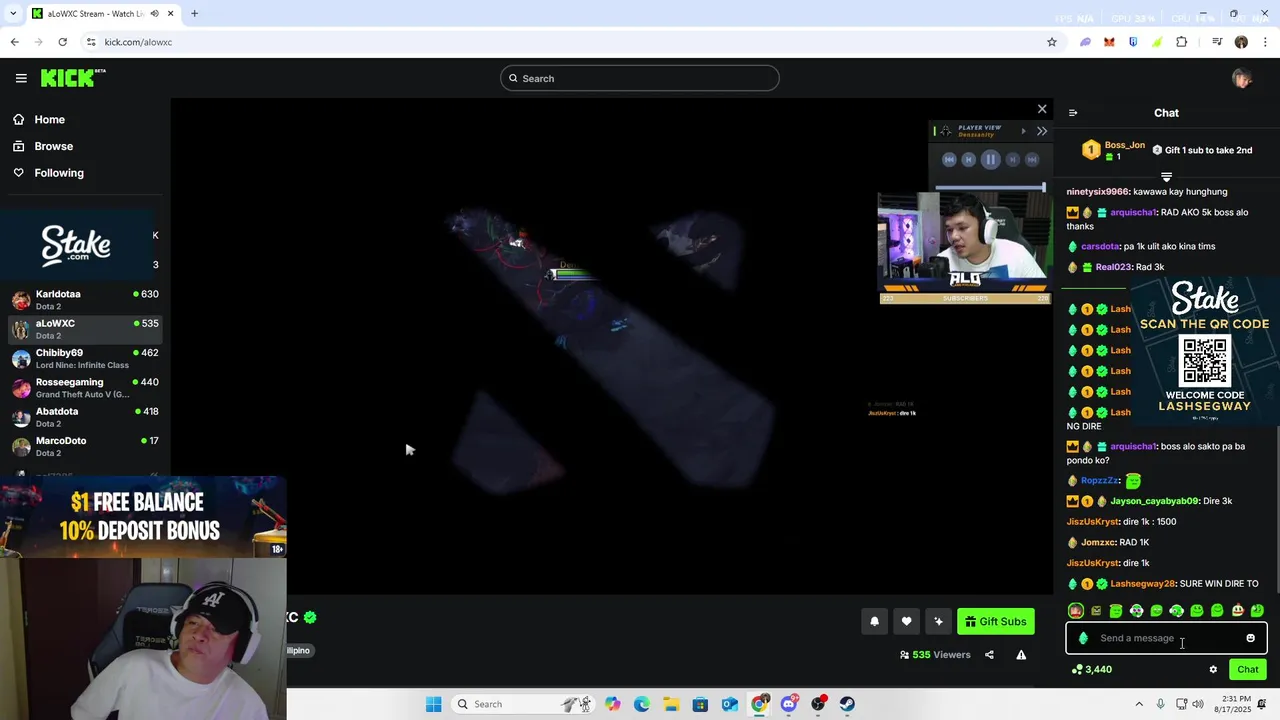
Task: Open Real023 username in chat
Action: click(x=1113, y=267)
